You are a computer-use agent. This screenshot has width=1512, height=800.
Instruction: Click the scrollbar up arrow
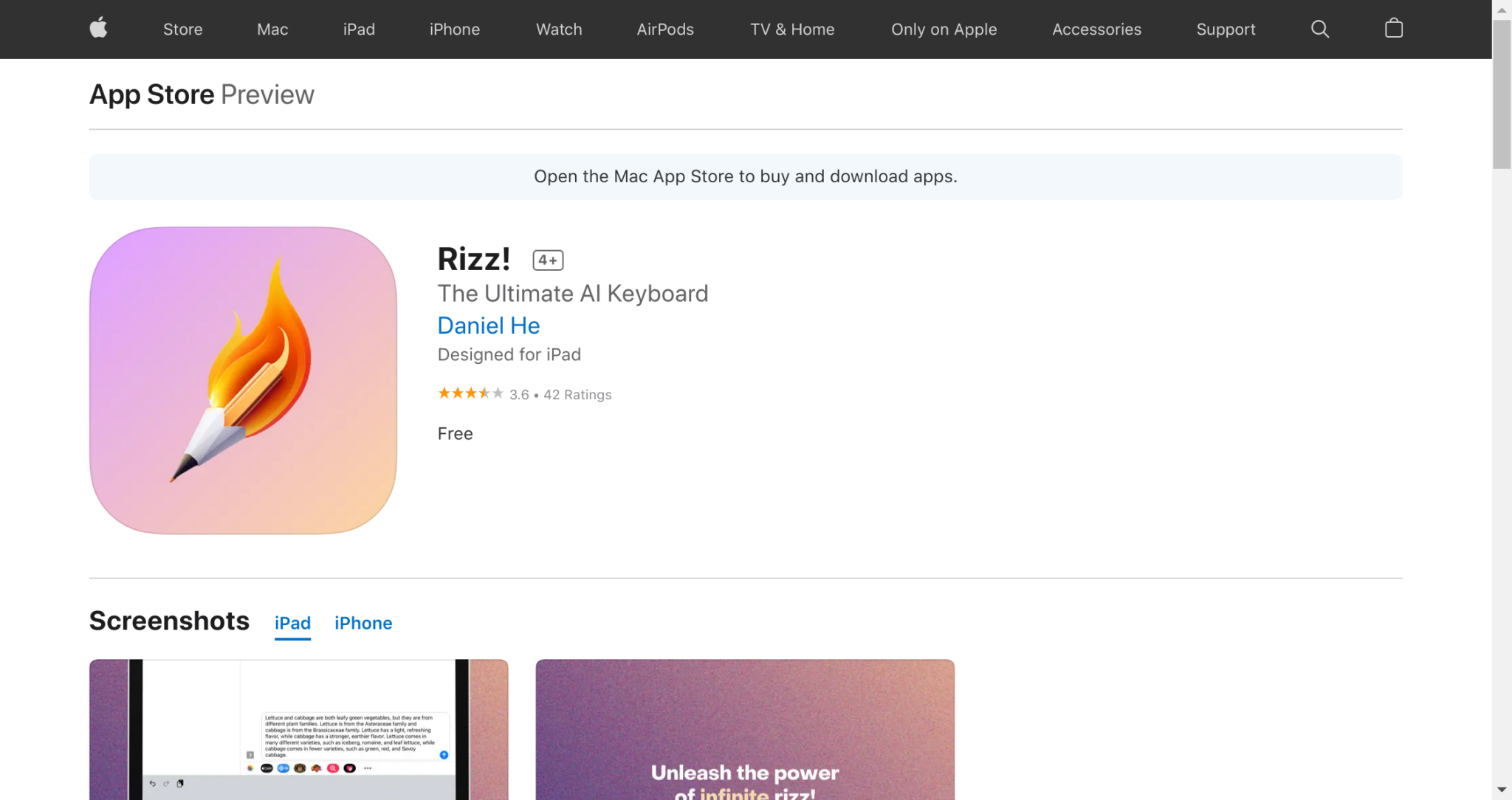(1503, 10)
